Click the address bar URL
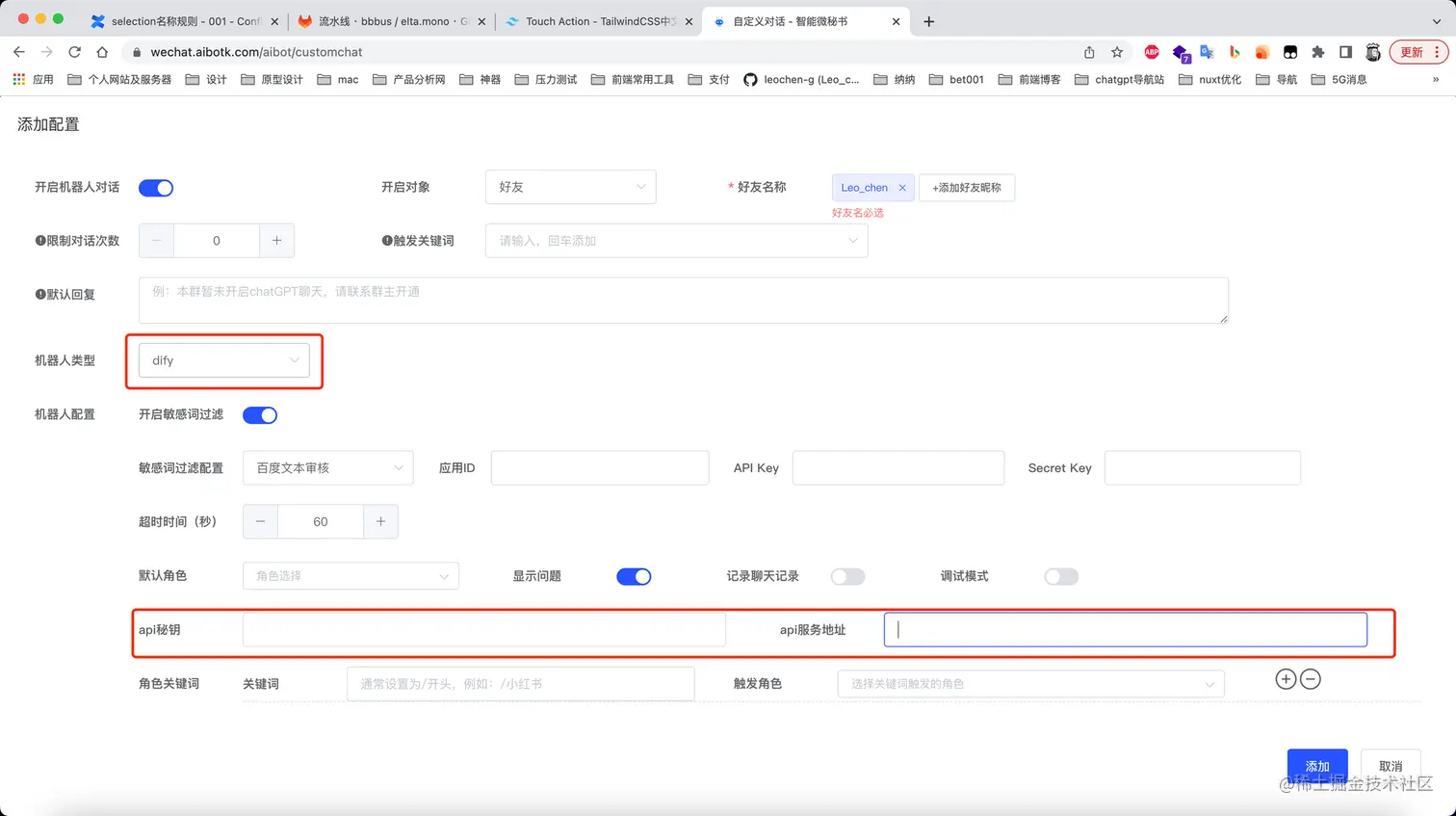Screen dimensions: 1456x816 [256, 52]
